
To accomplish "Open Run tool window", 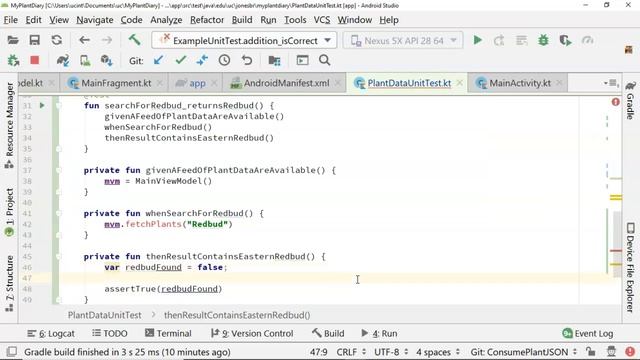I will [x=379, y=333].
